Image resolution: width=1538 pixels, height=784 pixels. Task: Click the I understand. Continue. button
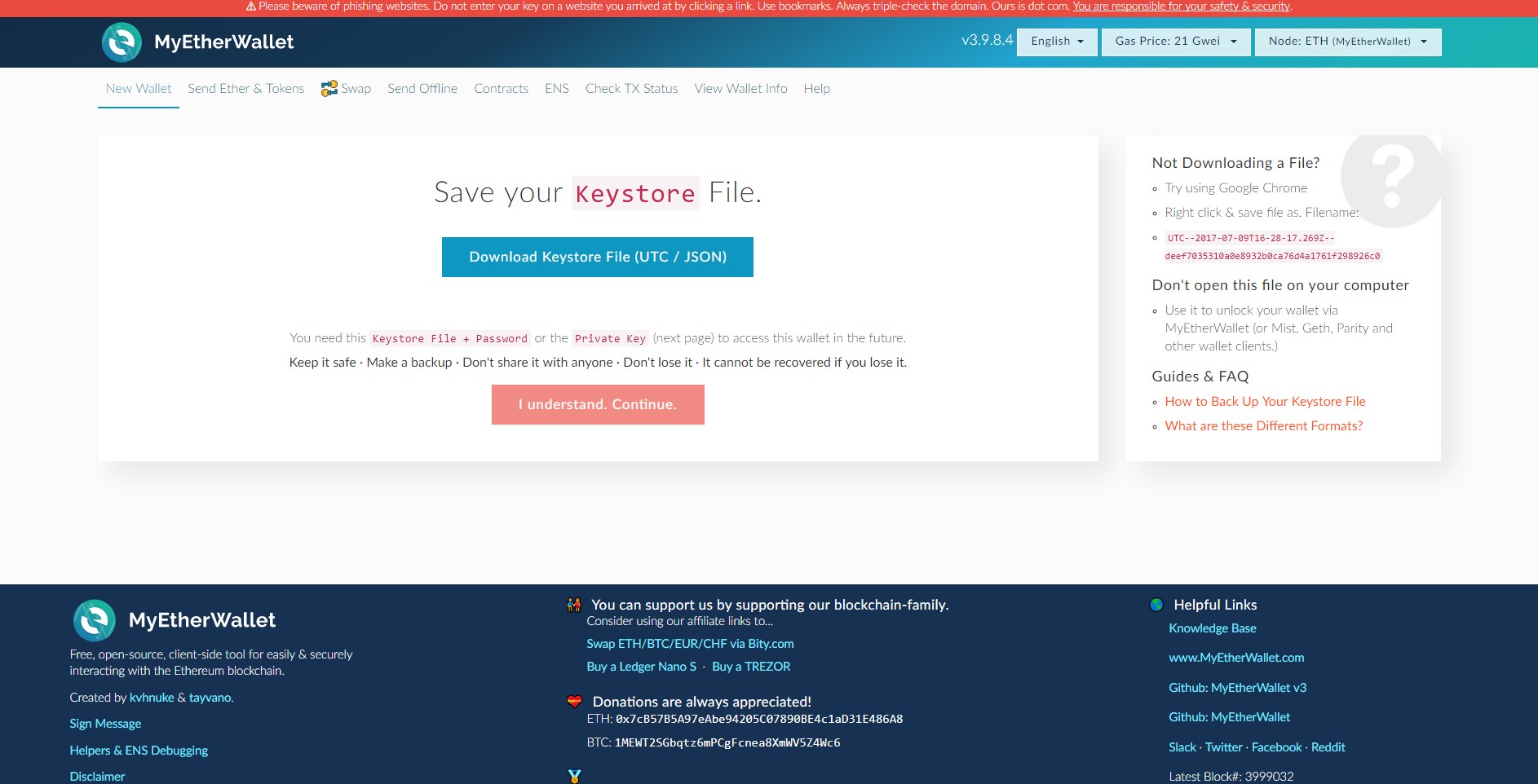[598, 404]
